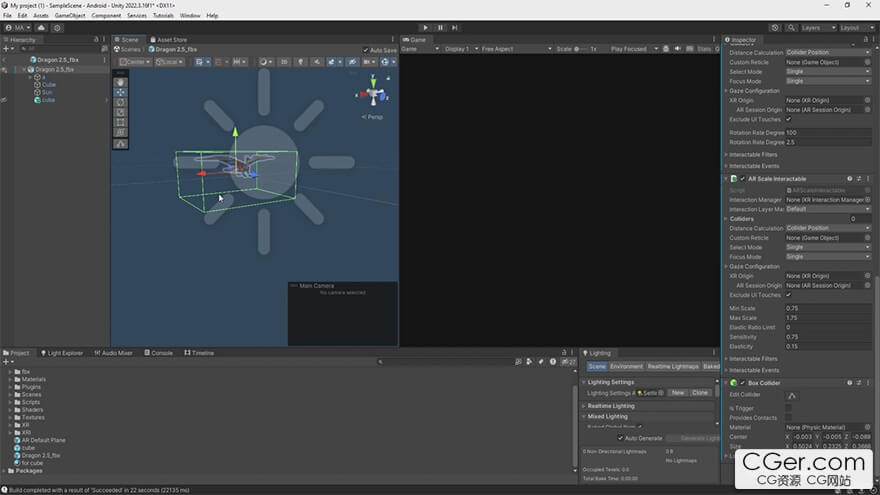Select the Hand view tool in Scene
The height and width of the screenshot is (495, 880).
(121, 82)
